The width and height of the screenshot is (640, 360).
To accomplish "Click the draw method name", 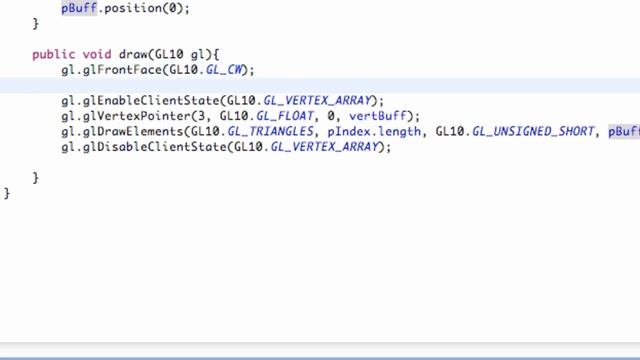I will 133,54.
